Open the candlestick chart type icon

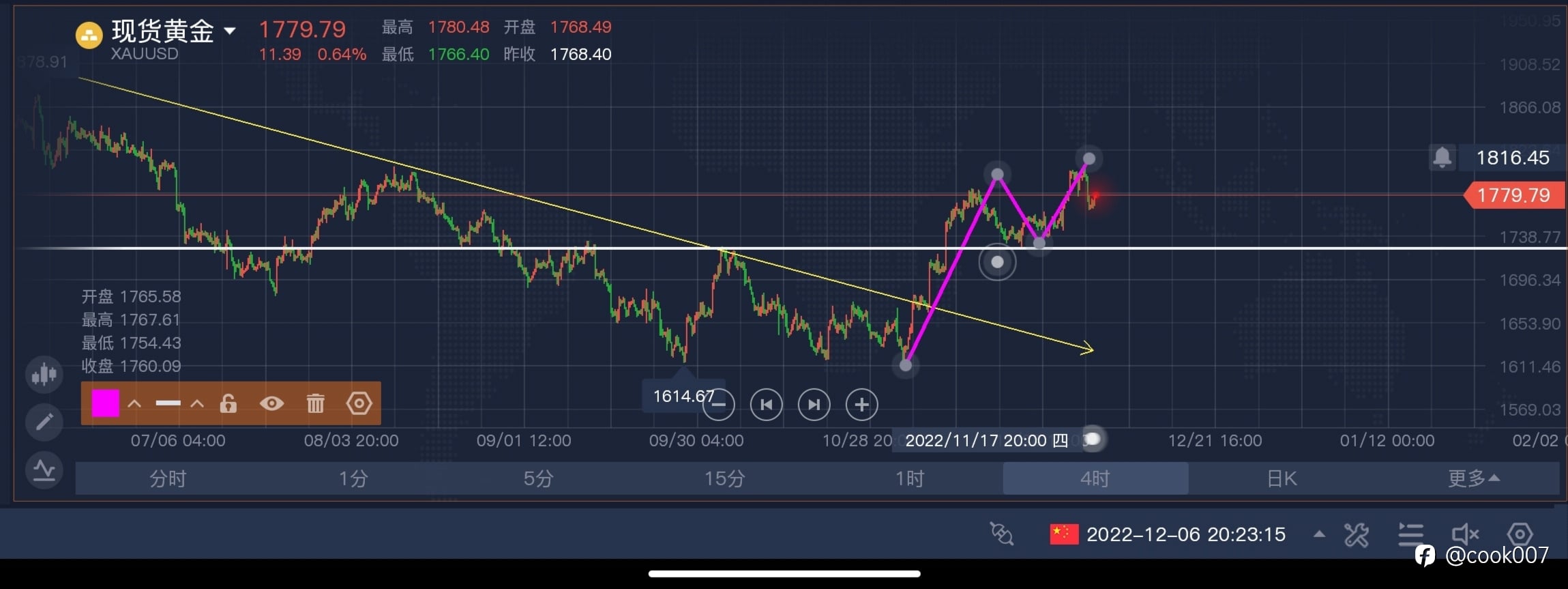coord(44,374)
